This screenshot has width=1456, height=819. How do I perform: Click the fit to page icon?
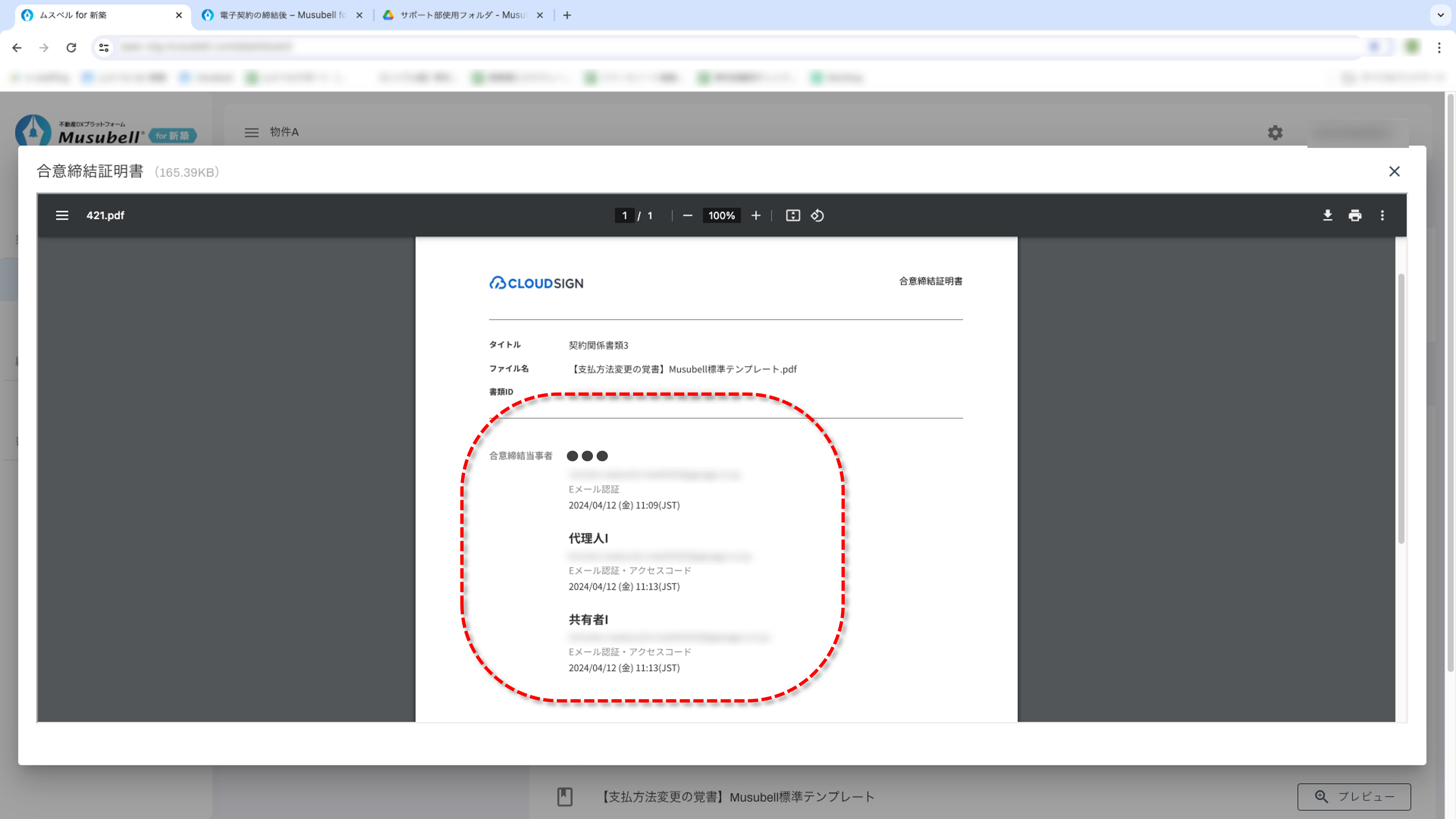click(x=793, y=215)
